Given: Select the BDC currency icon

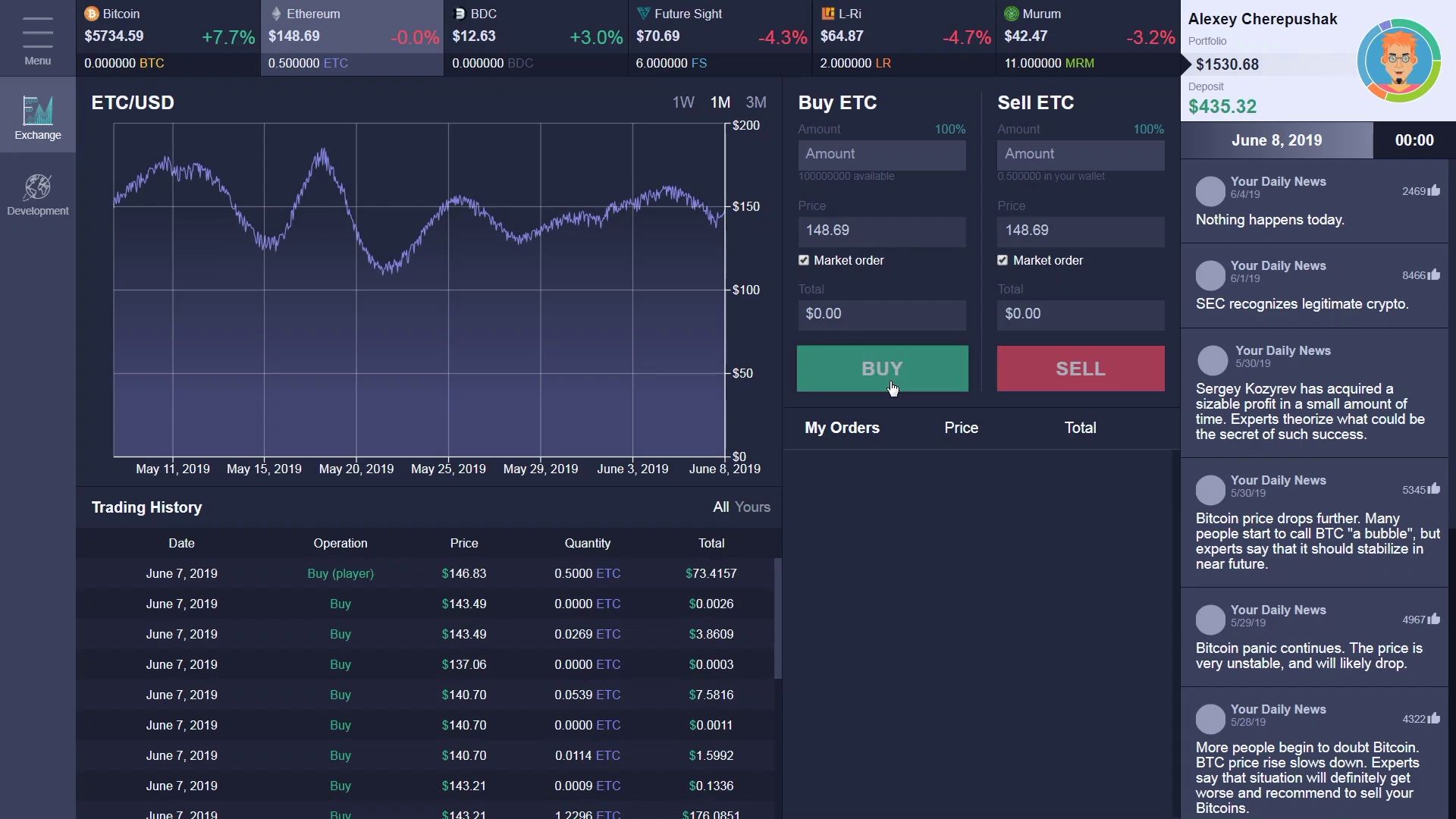Looking at the screenshot, I should 460,14.
